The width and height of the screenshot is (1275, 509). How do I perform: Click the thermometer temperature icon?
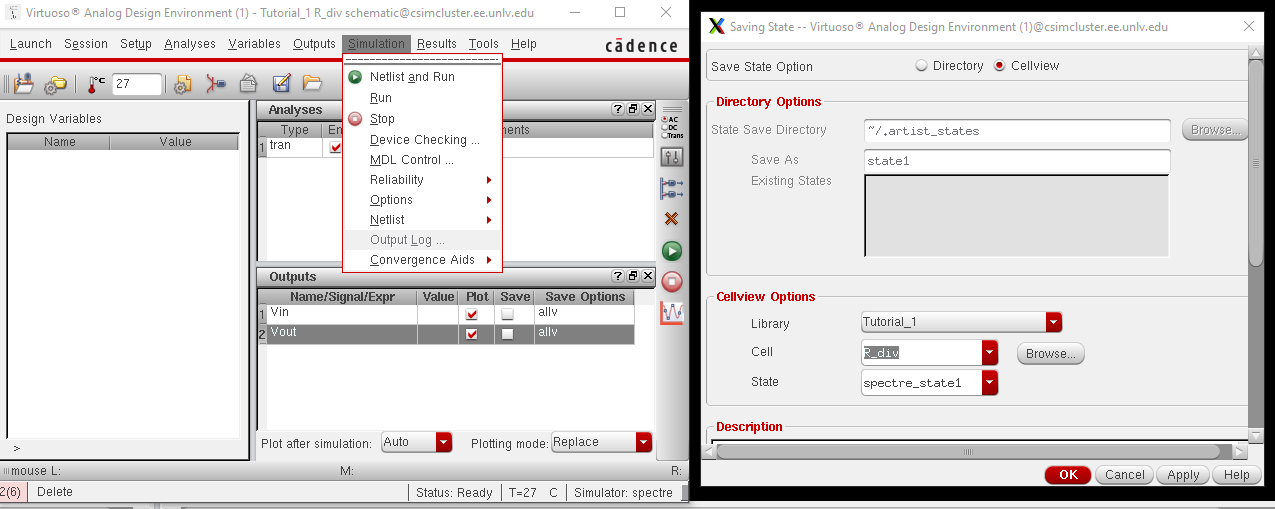[97, 84]
